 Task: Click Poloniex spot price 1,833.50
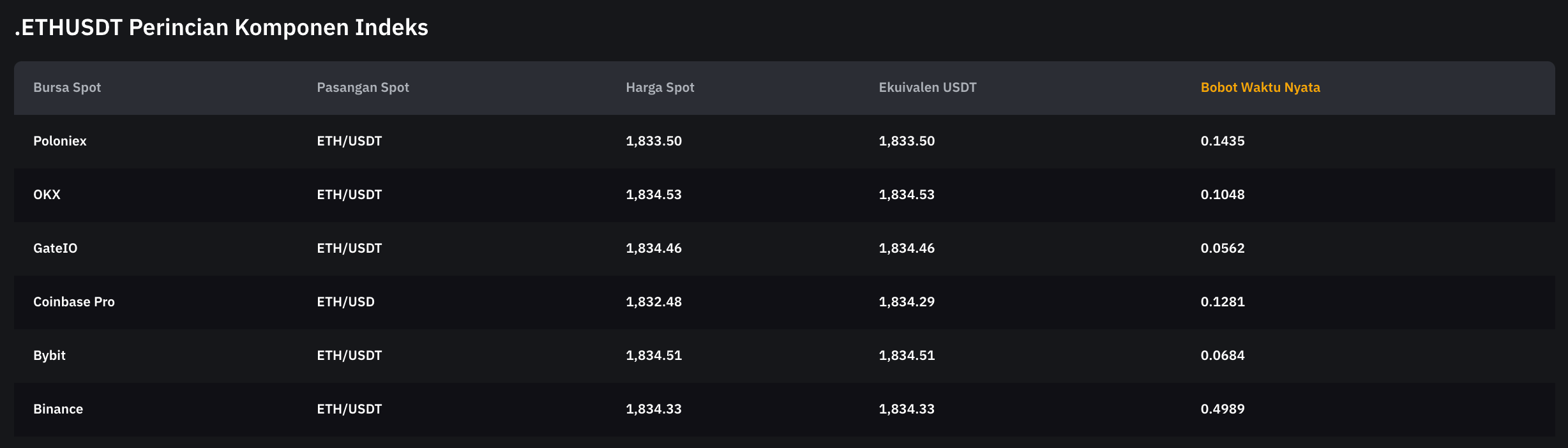(x=653, y=141)
